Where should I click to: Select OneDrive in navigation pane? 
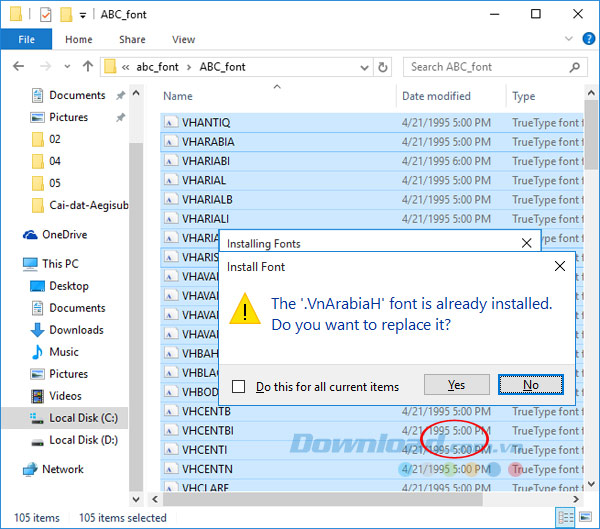pos(64,235)
